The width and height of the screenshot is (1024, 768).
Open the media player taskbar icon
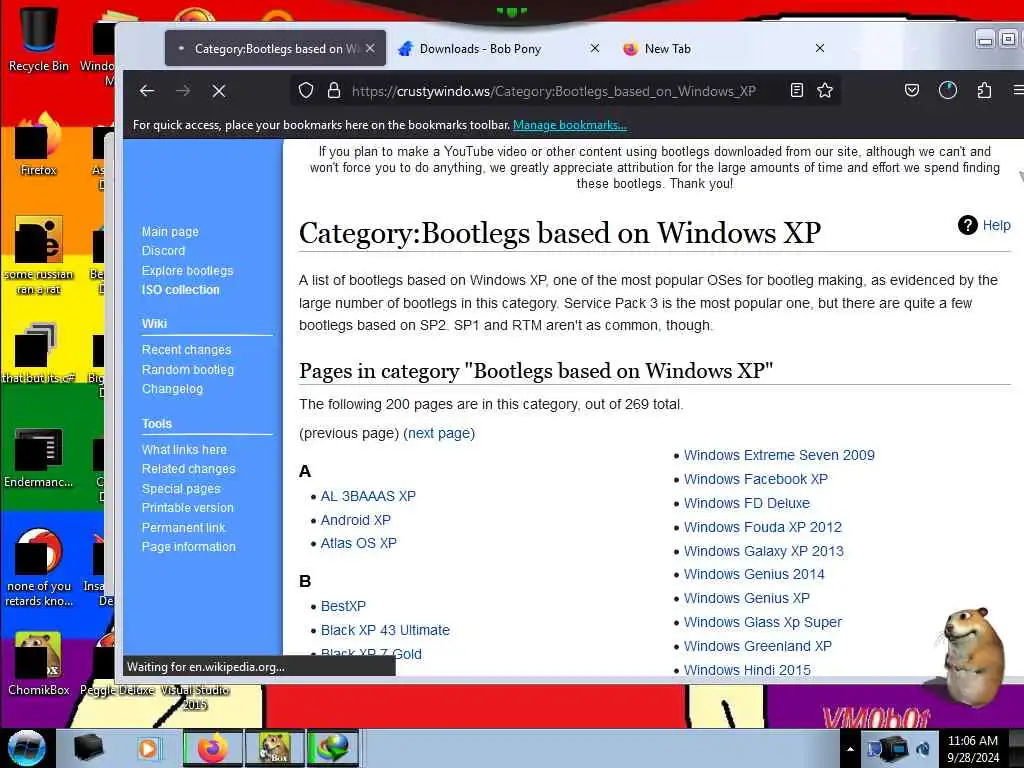(x=148, y=748)
